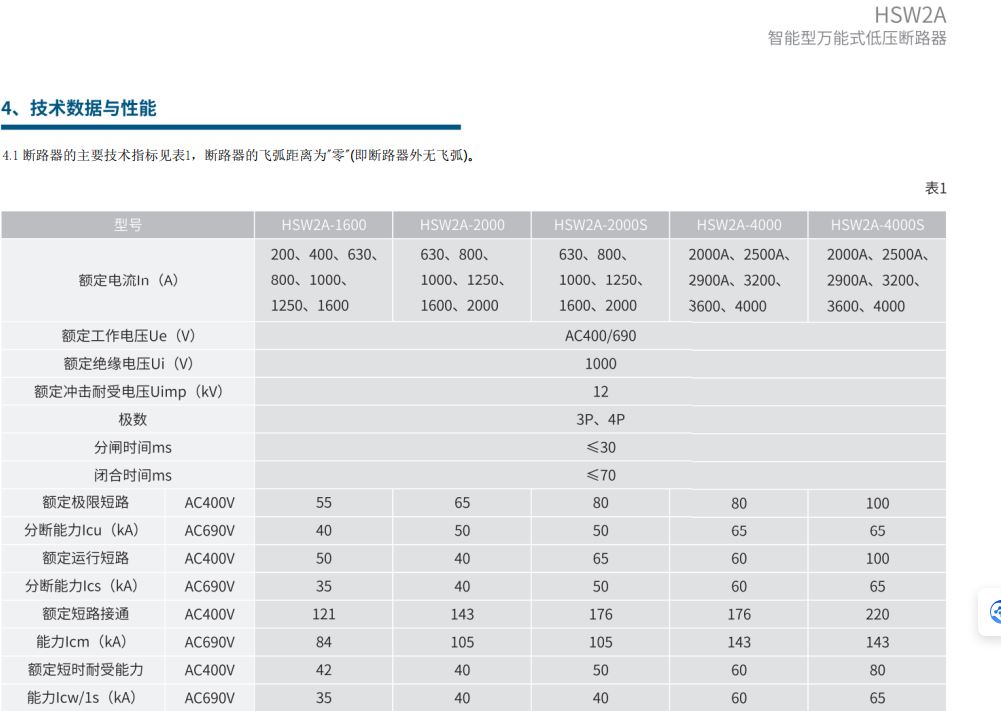Click AC400V in the 额定运行短路 row
1001x711 pixels.
click(209, 558)
